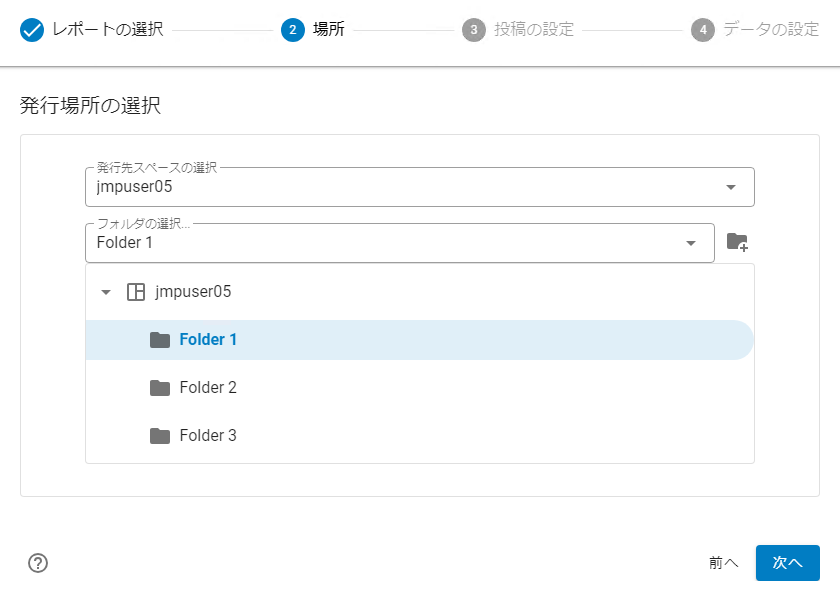Open the フォルダの選択 dropdown arrow
Image resolution: width=840 pixels, height=596 pixels.
pos(690,242)
